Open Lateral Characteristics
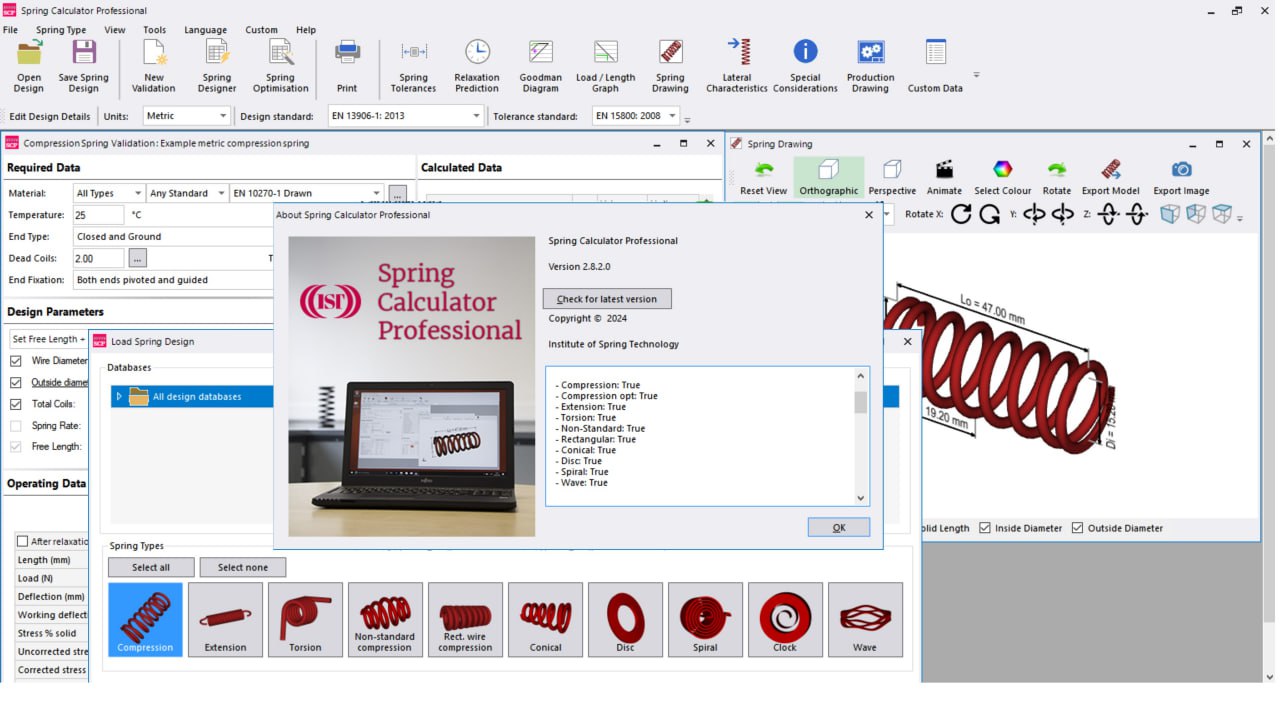Screen dimensions: 1280x720 [737, 67]
